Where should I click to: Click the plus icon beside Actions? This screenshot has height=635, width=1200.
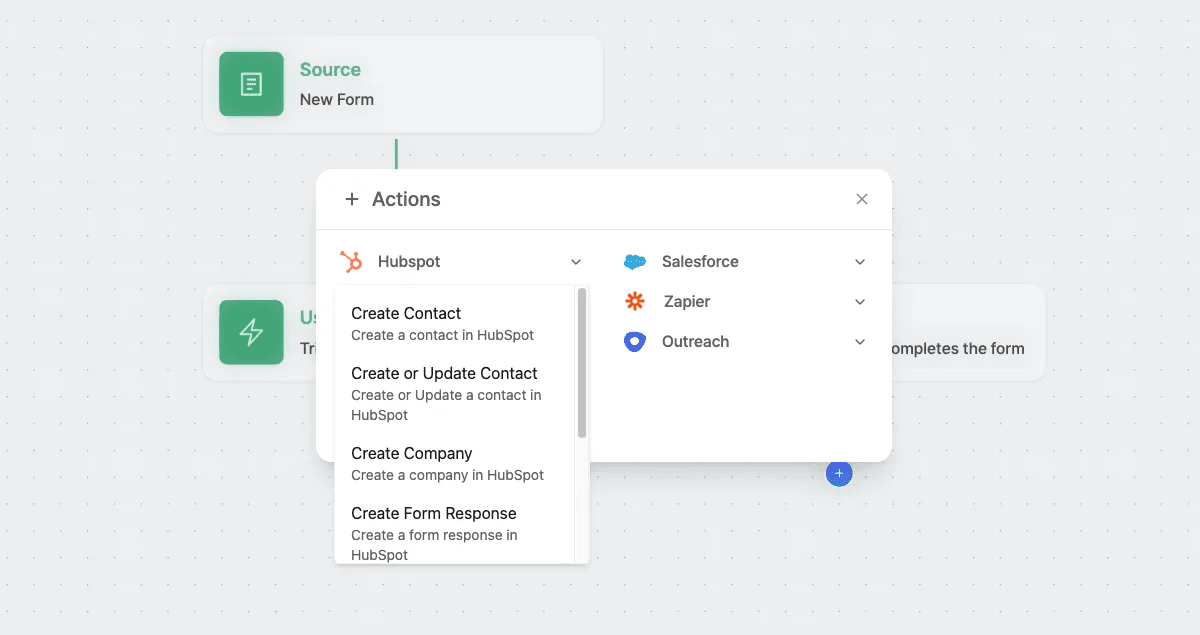[x=351, y=199]
